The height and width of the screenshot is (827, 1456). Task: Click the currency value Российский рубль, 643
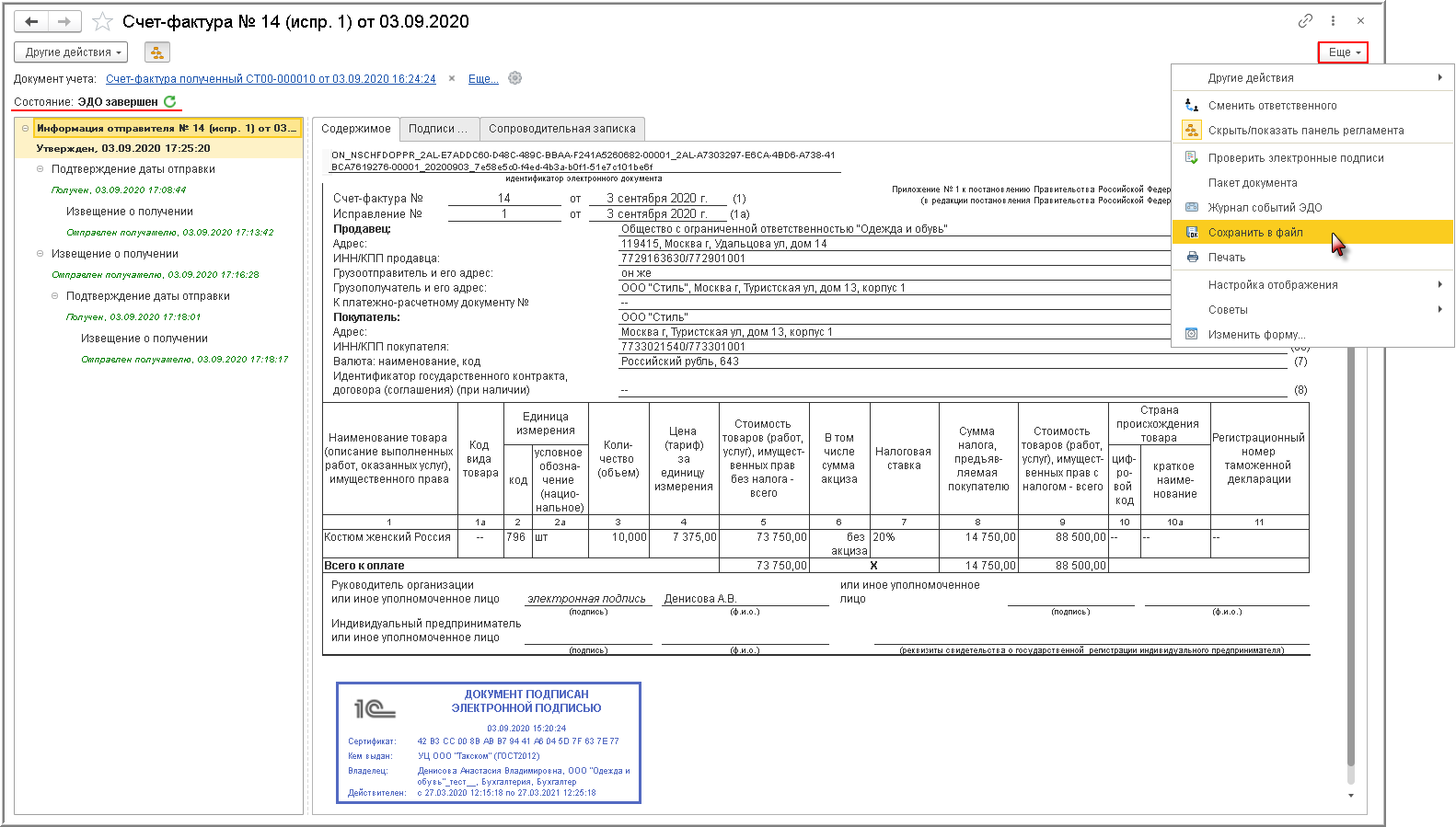680,362
